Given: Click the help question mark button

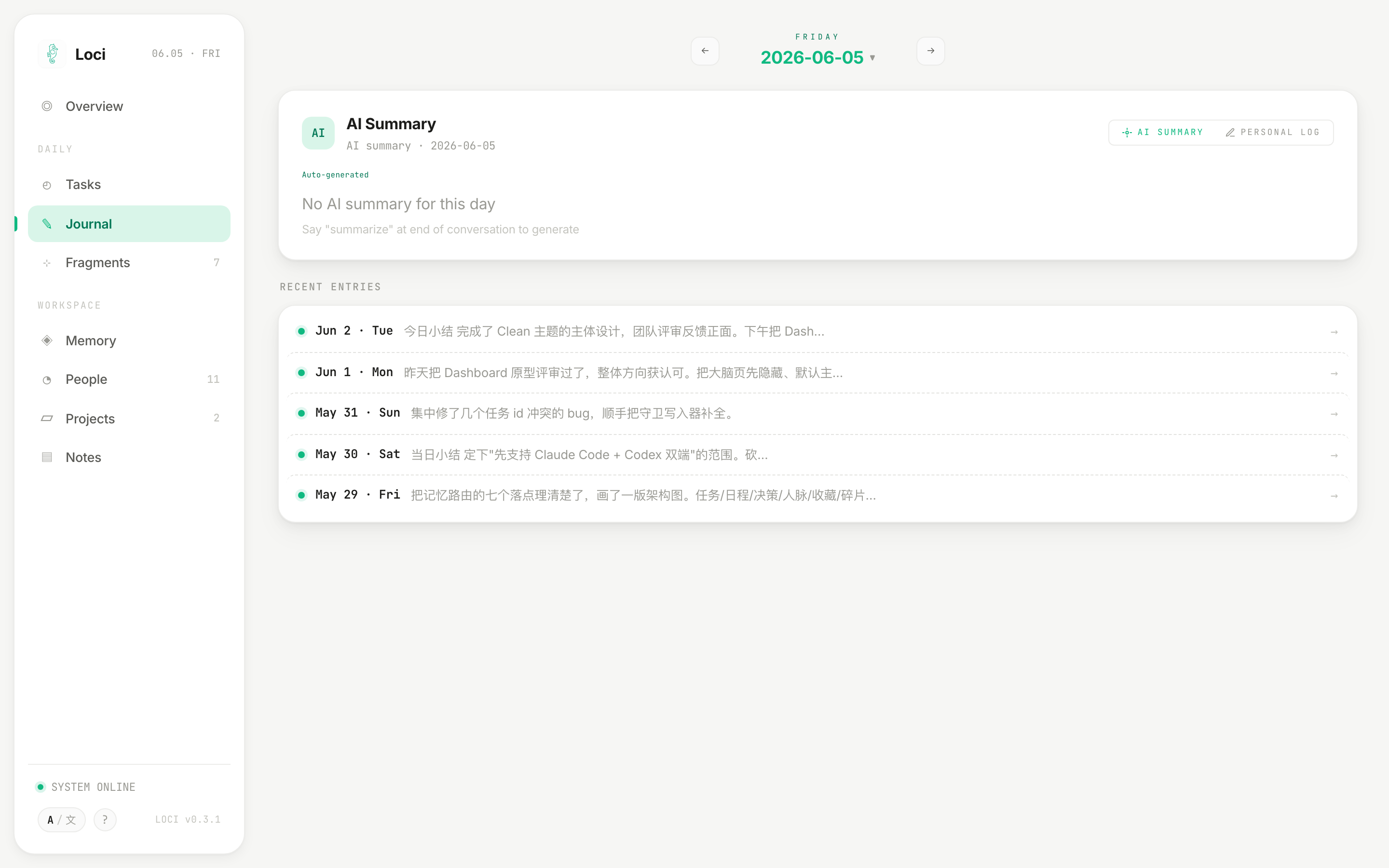Looking at the screenshot, I should 105,819.
